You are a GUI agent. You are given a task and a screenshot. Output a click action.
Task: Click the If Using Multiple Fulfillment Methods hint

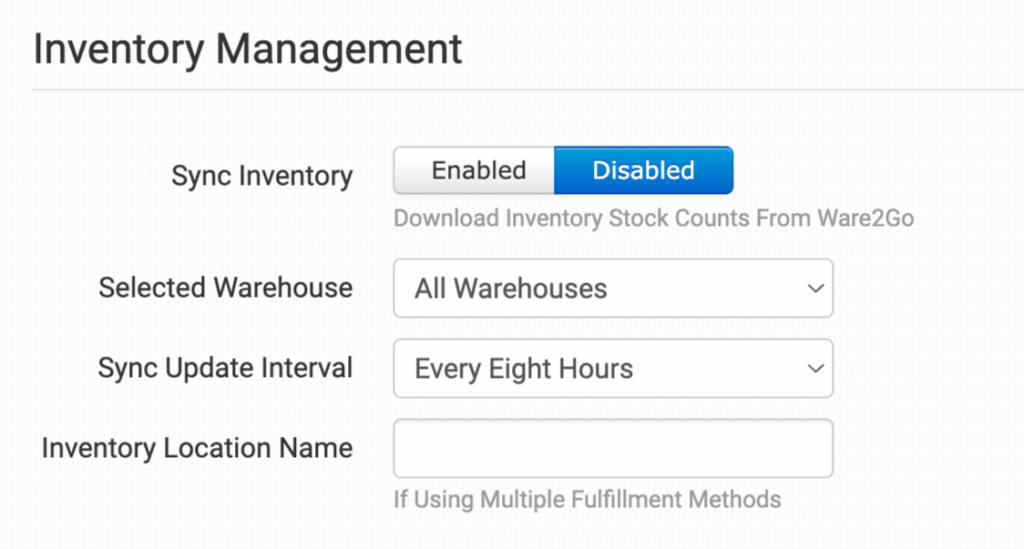(x=587, y=498)
